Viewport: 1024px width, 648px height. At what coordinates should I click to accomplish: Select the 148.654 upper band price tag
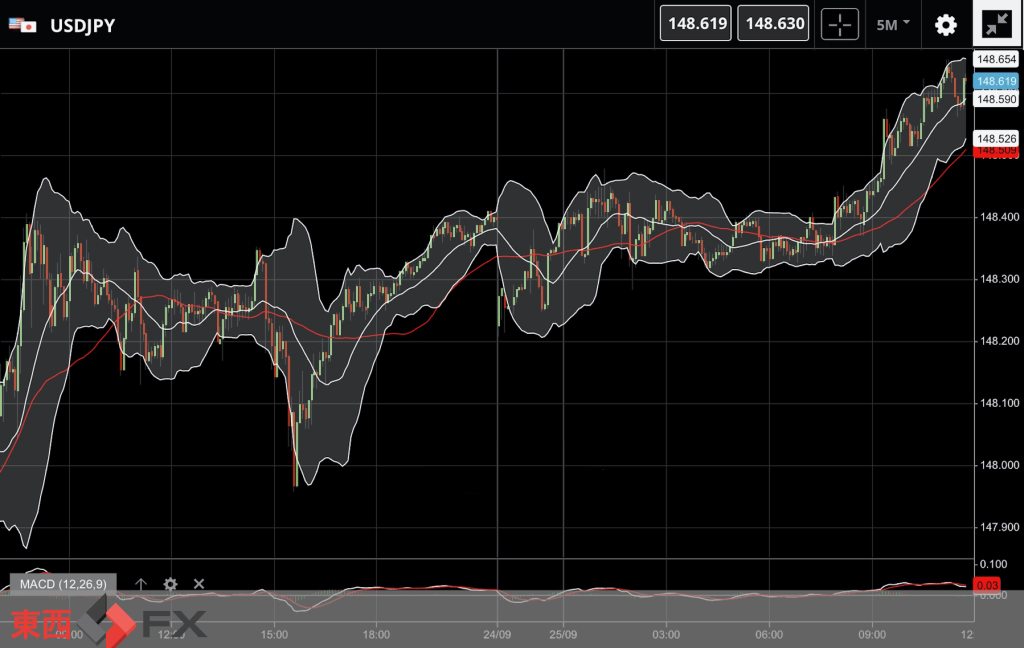click(x=996, y=60)
